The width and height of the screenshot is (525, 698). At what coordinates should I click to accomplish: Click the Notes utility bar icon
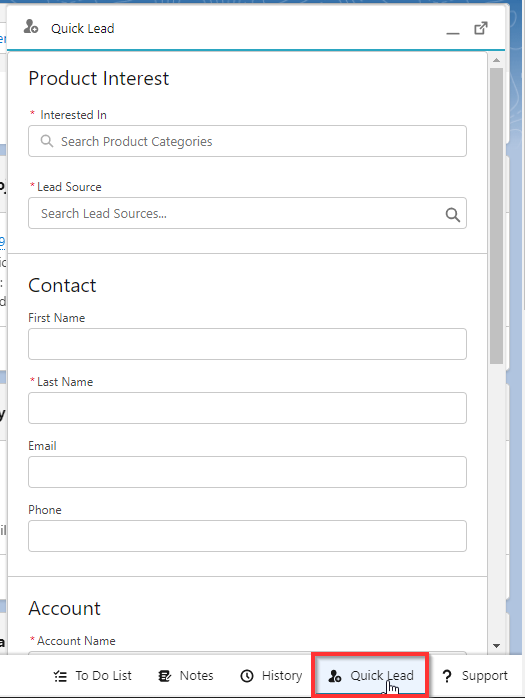point(164,676)
